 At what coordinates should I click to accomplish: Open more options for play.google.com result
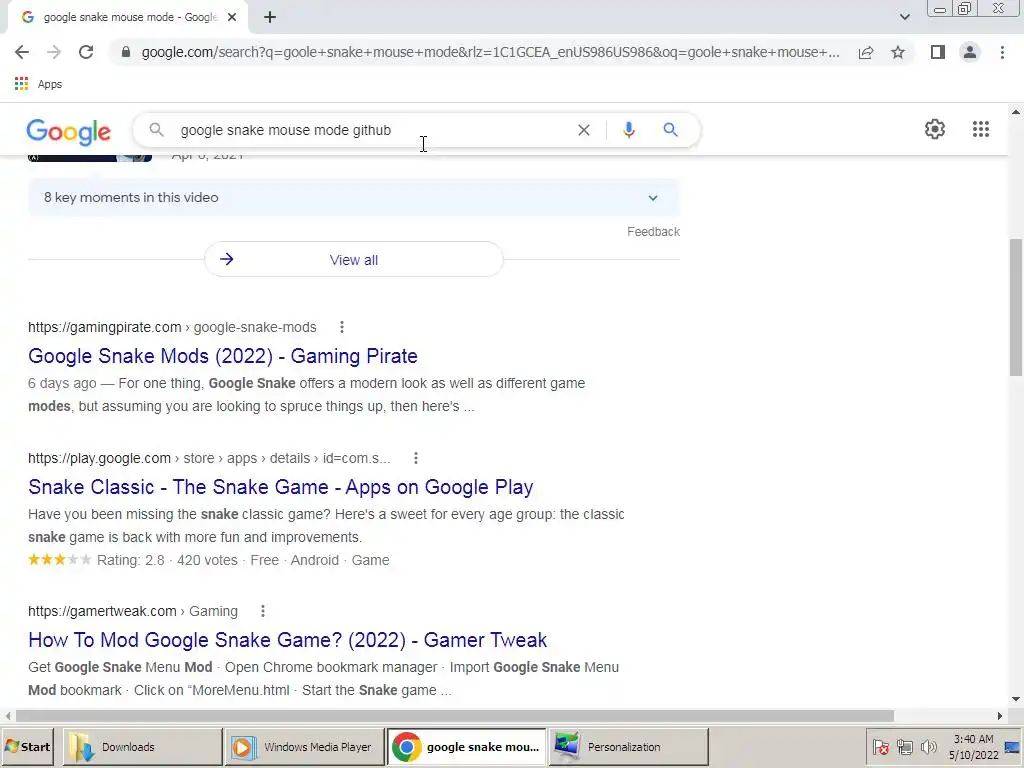click(x=415, y=458)
